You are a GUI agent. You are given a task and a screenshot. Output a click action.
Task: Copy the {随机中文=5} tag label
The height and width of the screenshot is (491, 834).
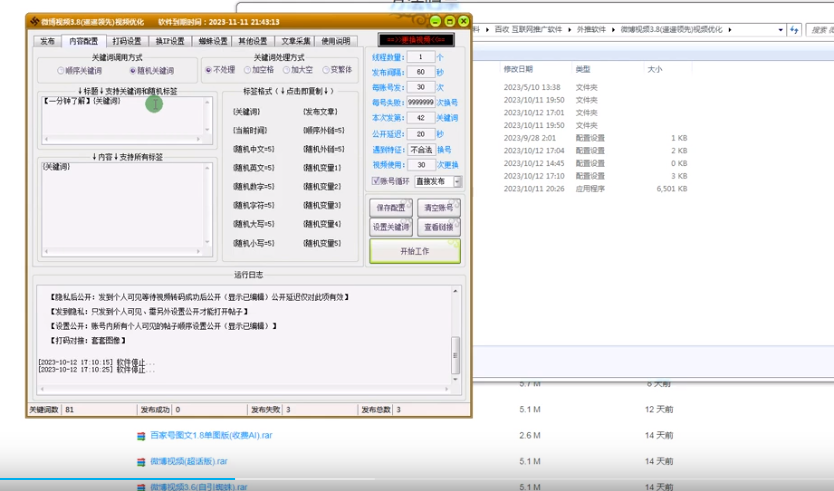point(254,149)
